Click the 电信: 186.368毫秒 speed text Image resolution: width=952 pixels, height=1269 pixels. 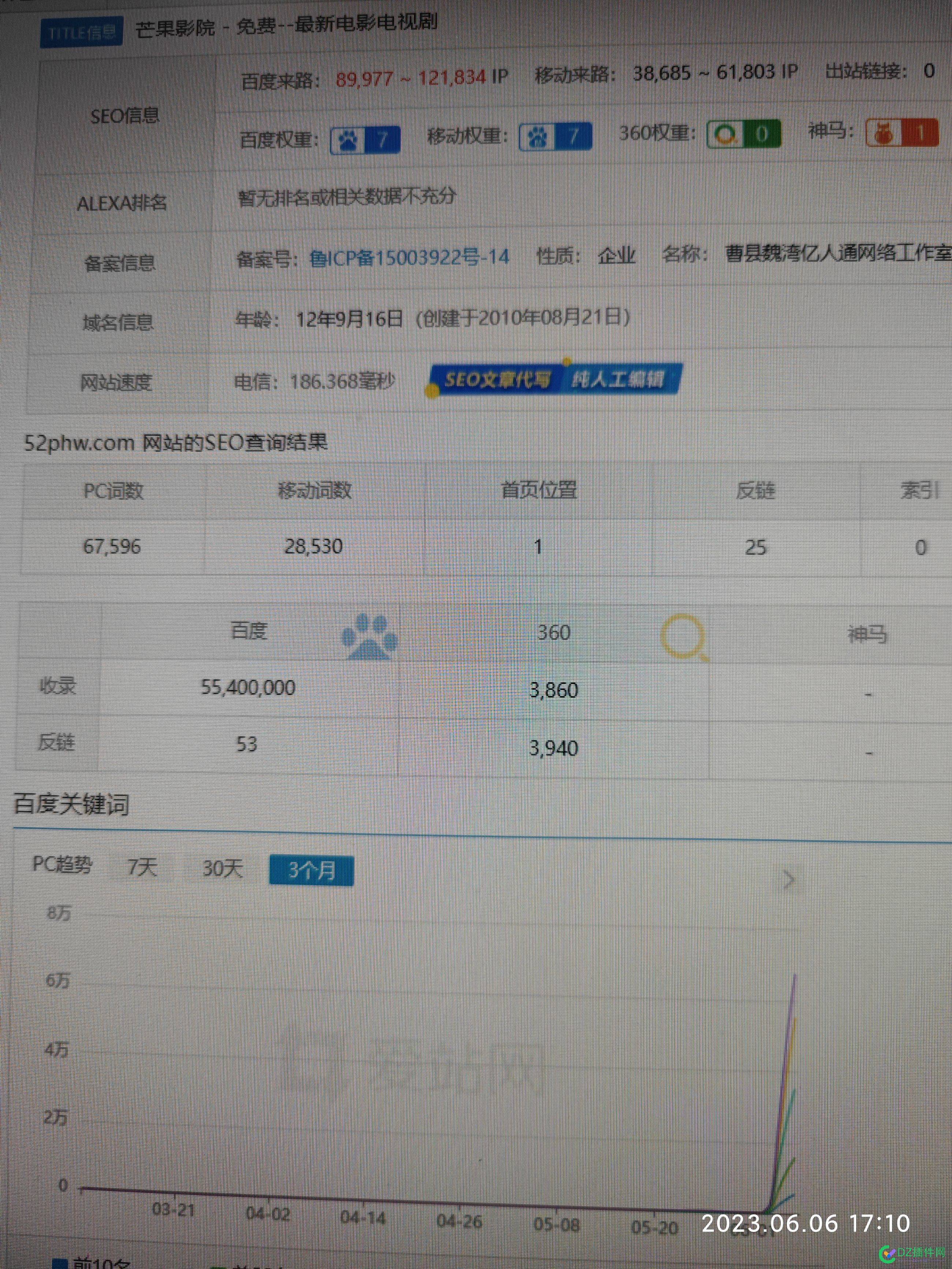point(315,382)
